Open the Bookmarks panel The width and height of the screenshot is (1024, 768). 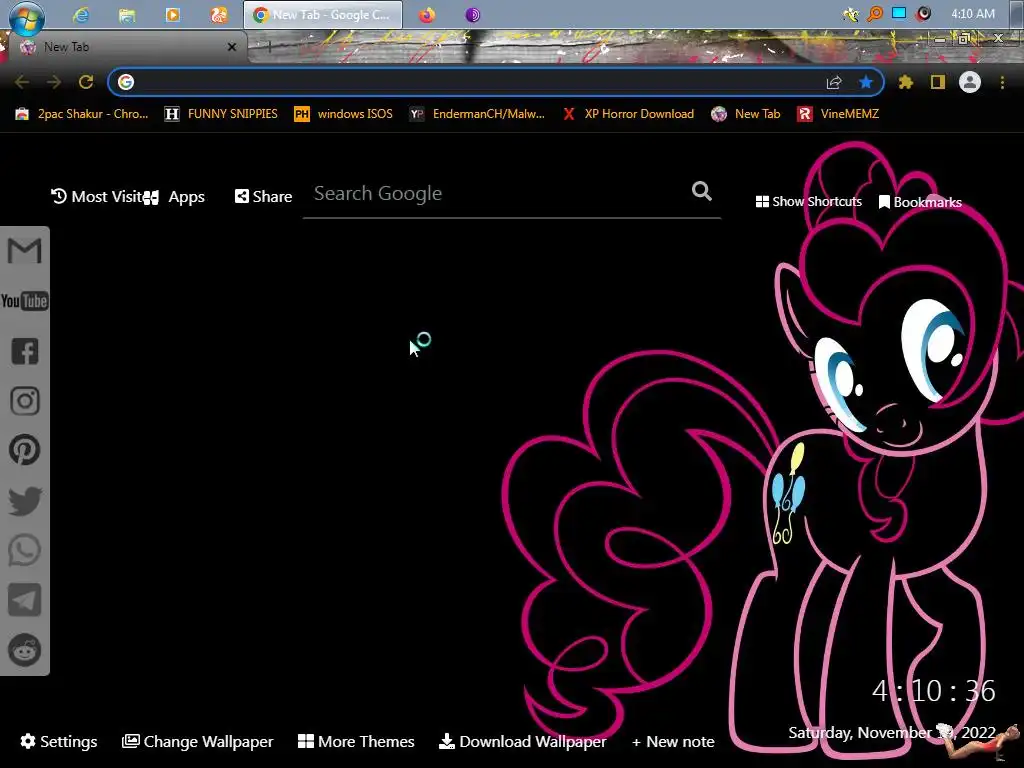920,202
